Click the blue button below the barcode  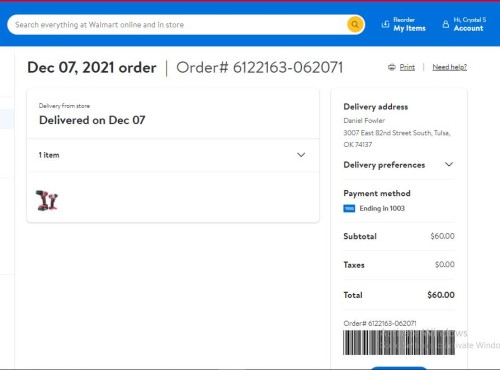pyautogui.click(x=398, y=368)
